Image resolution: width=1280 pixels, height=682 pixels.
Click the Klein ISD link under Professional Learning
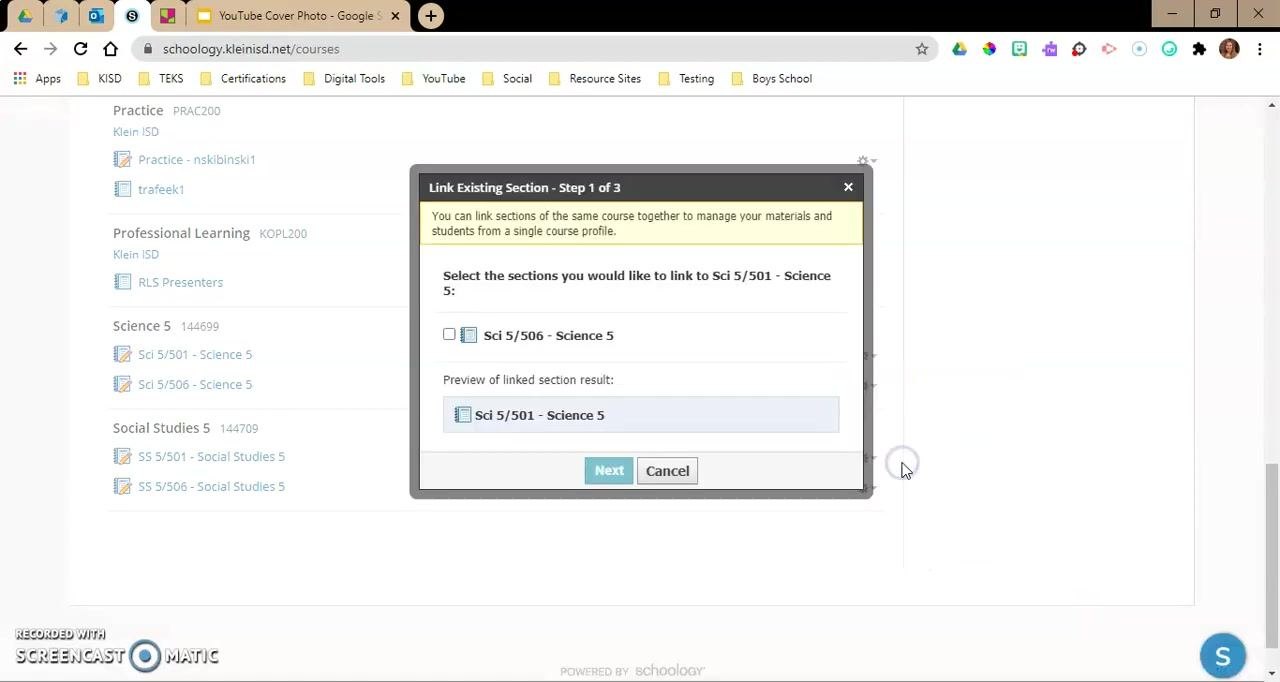[x=136, y=254]
